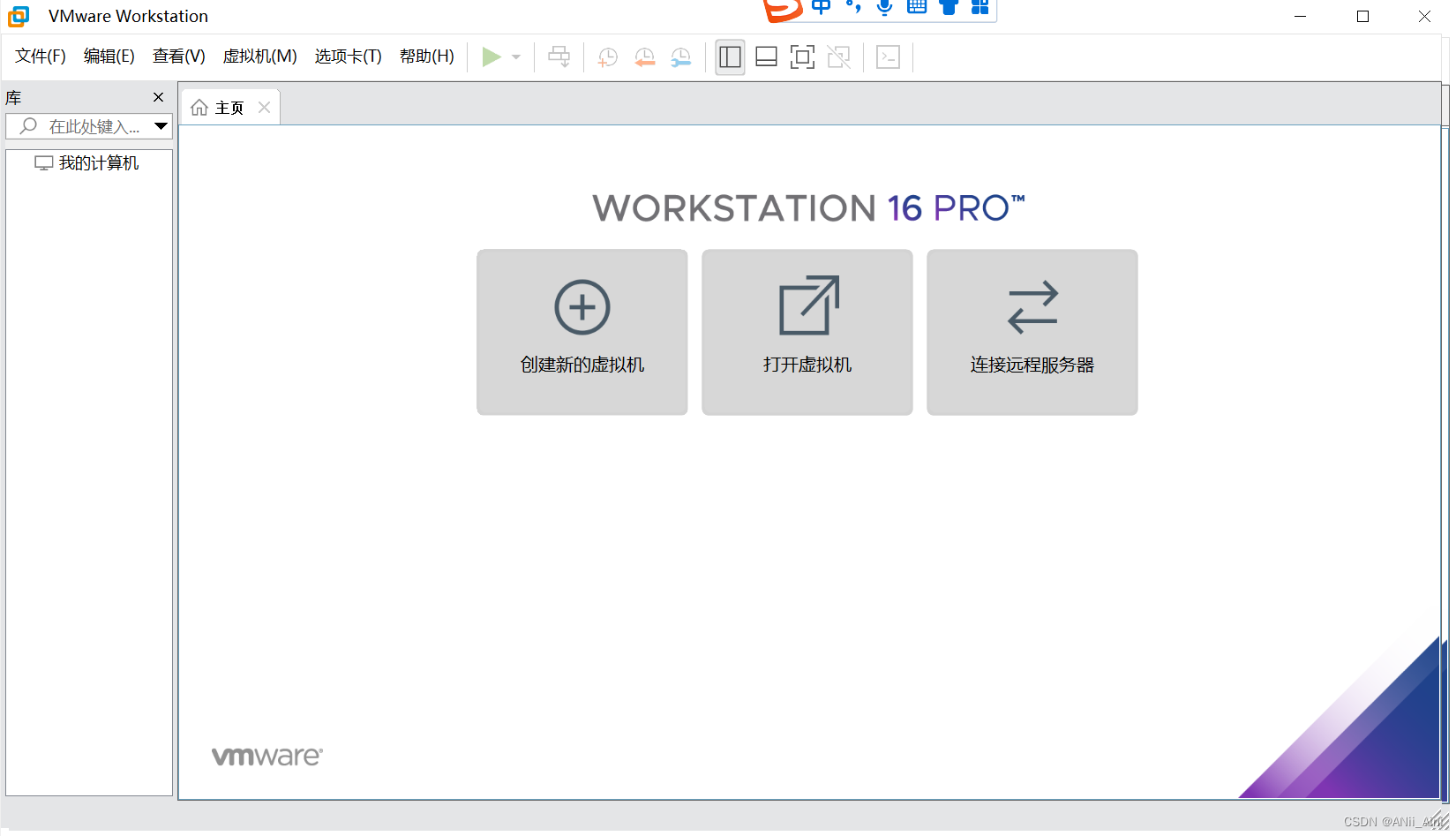Expand the library search filter dropdown

pyautogui.click(x=161, y=126)
